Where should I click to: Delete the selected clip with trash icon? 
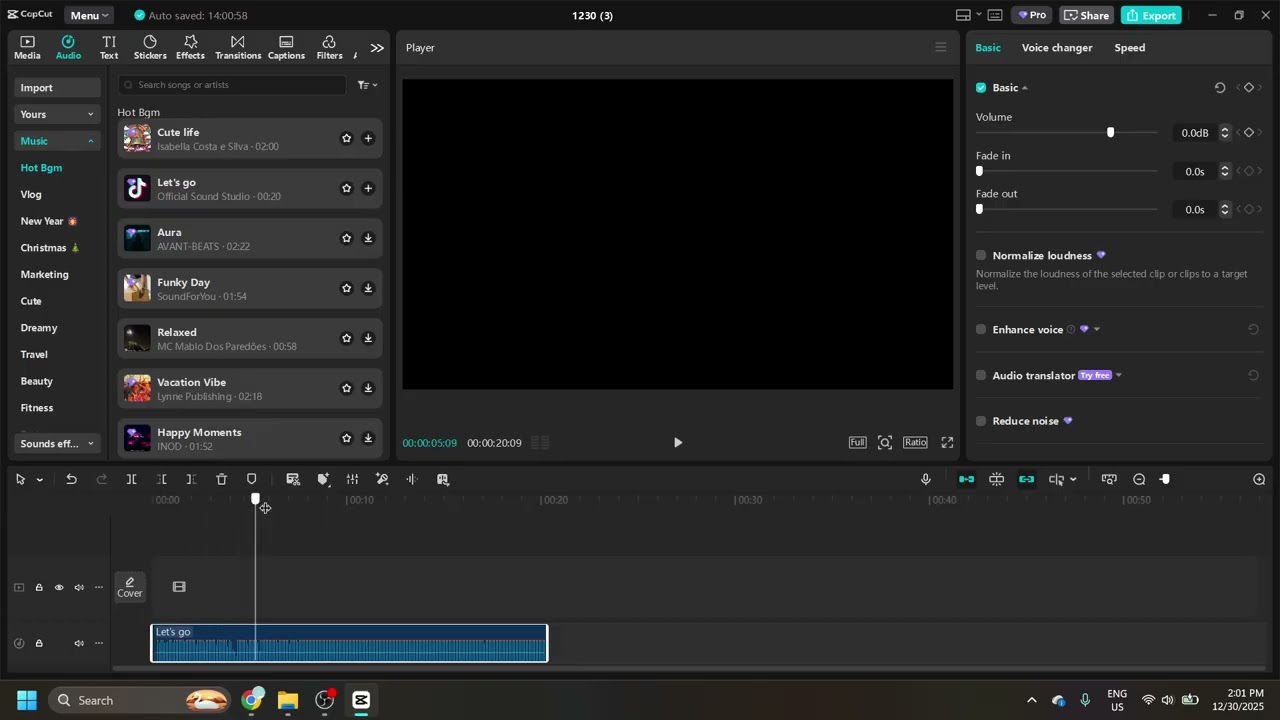tap(222, 480)
